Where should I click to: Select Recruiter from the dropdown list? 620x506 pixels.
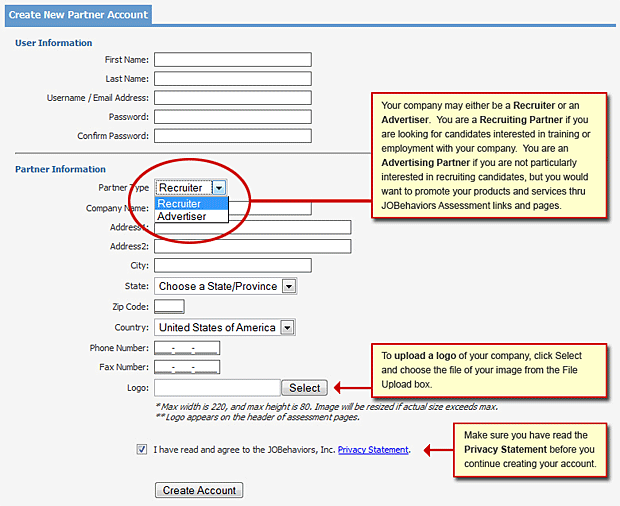click(x=191, y=204)
